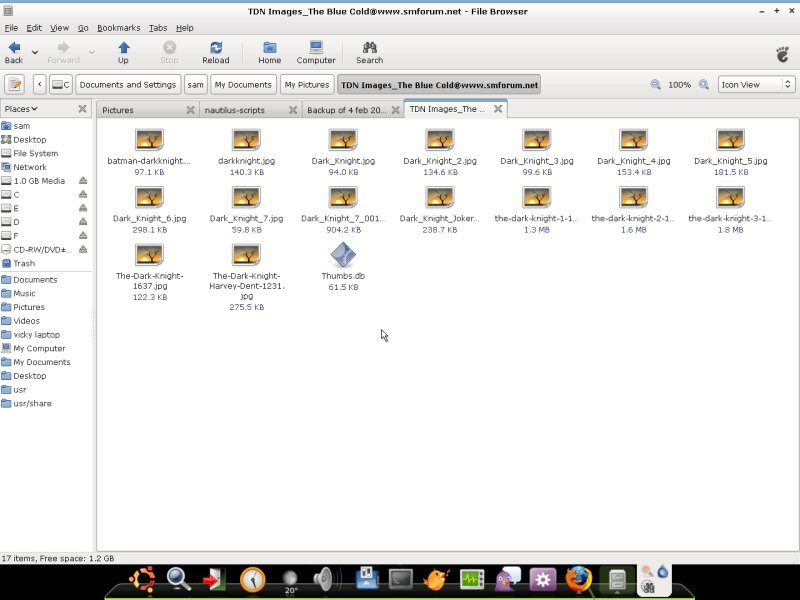The image size is (800, 600).
Task: Open the Go menu
Action: (x=83, y=28)
